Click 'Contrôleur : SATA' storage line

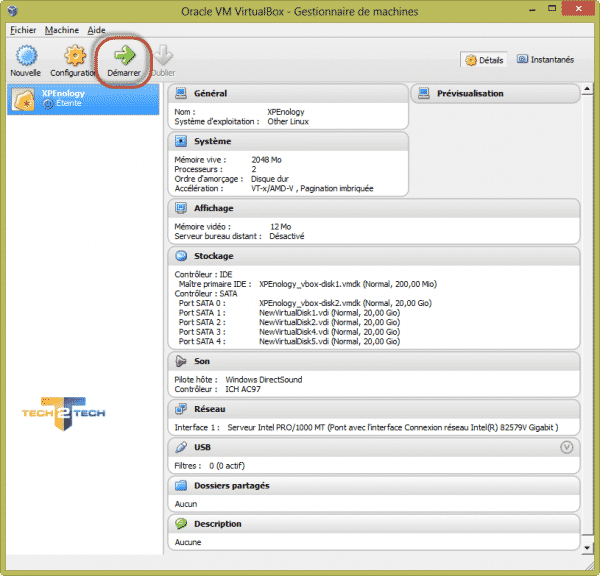(x=206, y=294)
